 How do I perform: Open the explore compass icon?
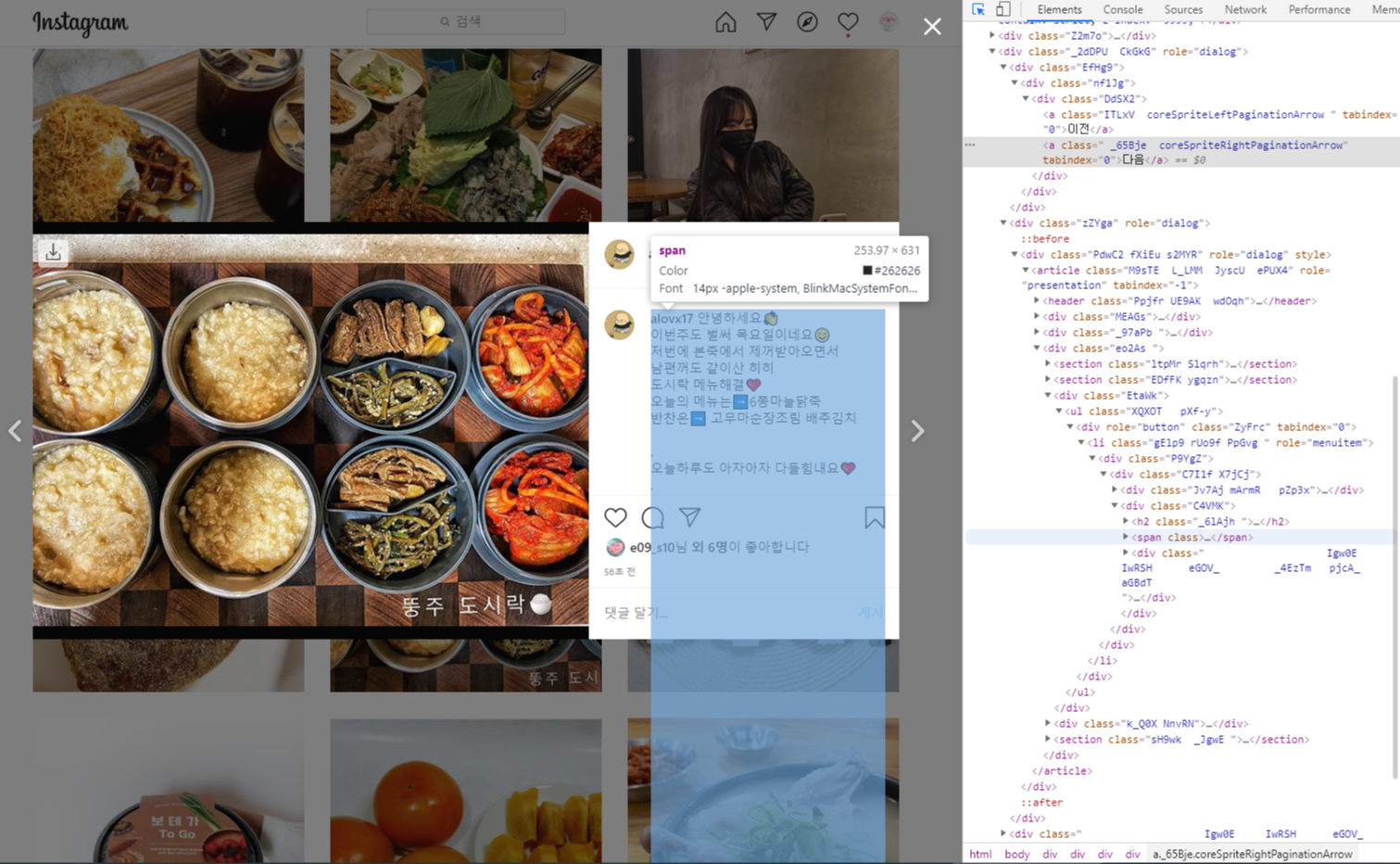click(807, 22)
